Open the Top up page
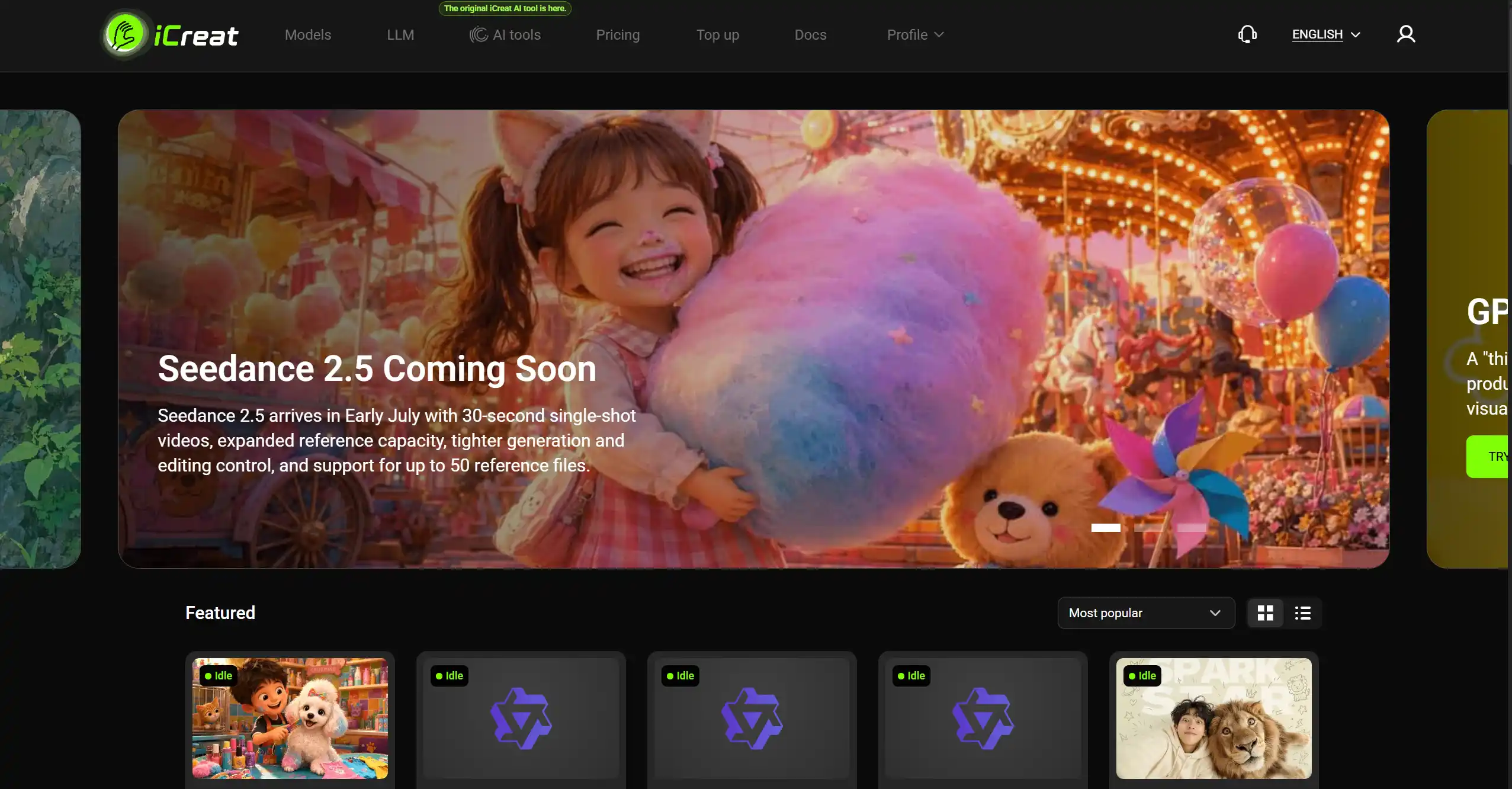Viewport: 1512px width, 789px height. point(718,35)
